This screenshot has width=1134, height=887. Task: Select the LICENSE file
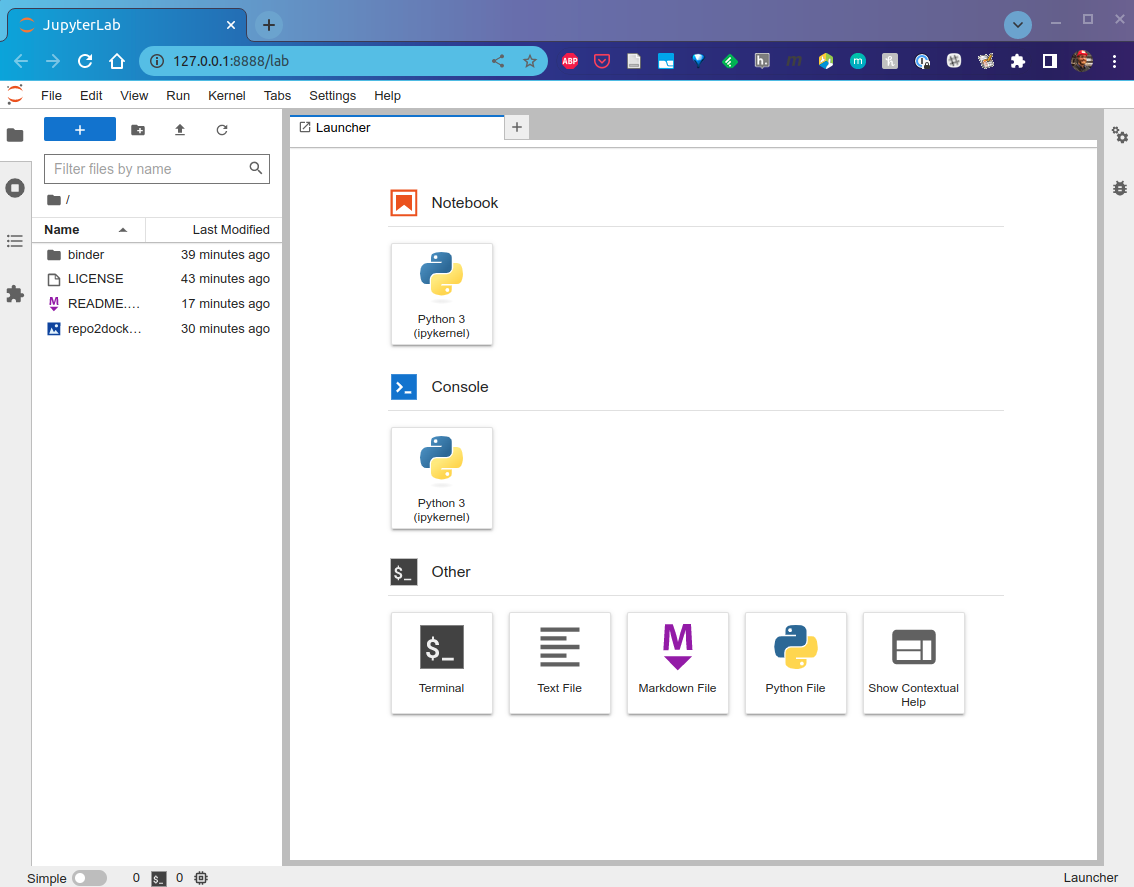pyautogui.click(x=157, y=279)
